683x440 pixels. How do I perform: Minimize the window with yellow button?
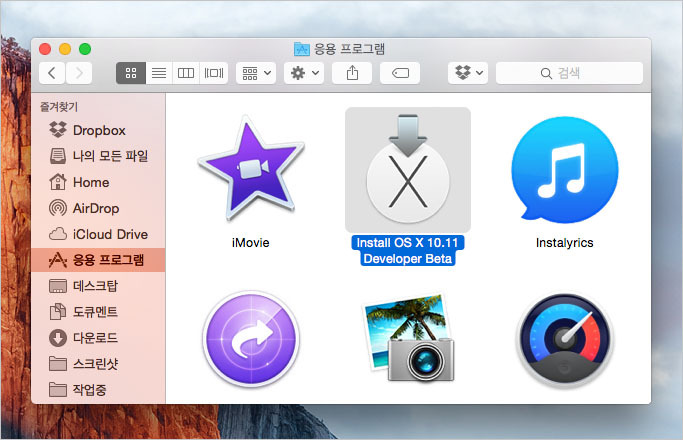pos(65,49)
